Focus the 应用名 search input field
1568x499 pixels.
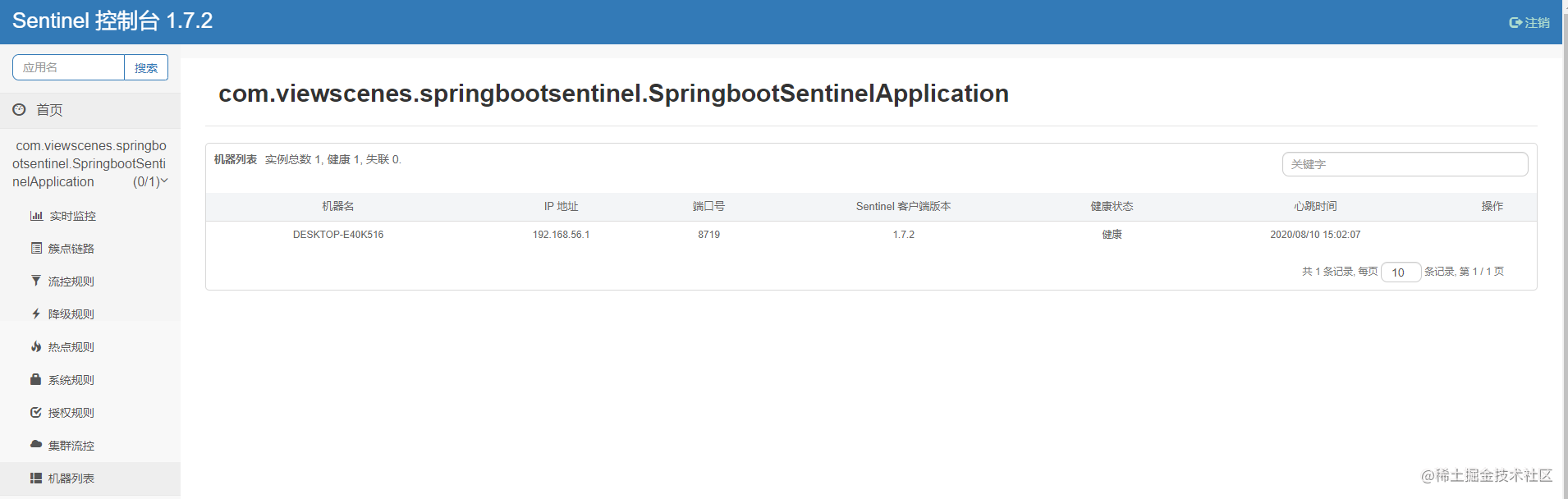tap(68, 67)
